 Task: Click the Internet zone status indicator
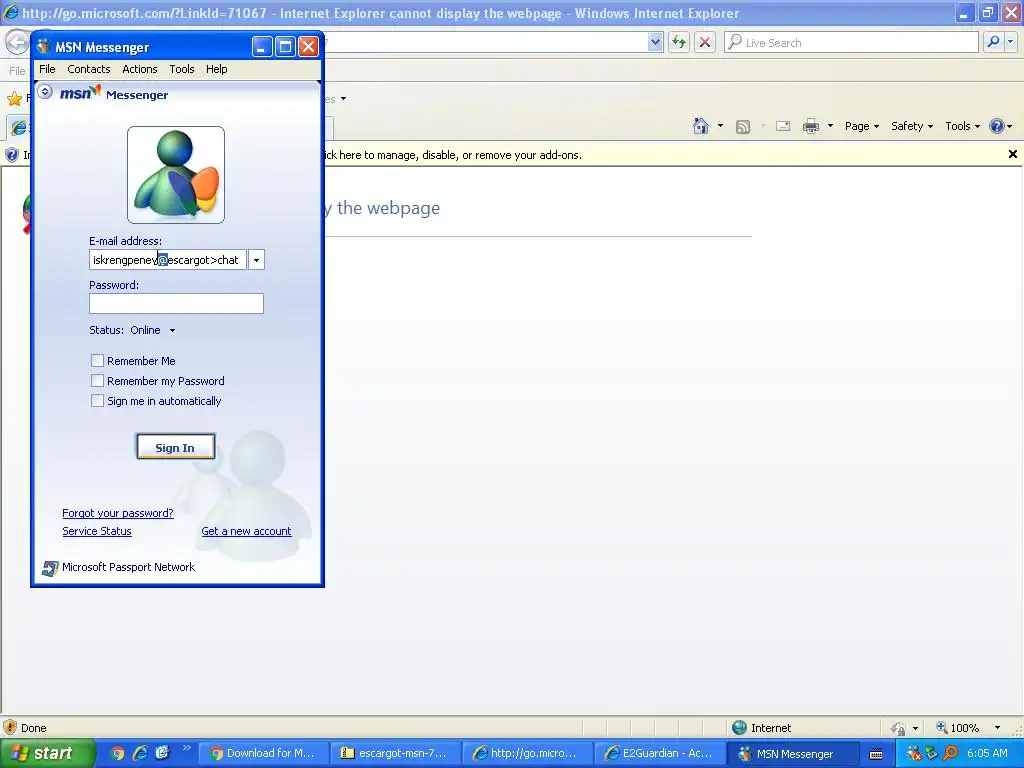(x=761, y=728)
